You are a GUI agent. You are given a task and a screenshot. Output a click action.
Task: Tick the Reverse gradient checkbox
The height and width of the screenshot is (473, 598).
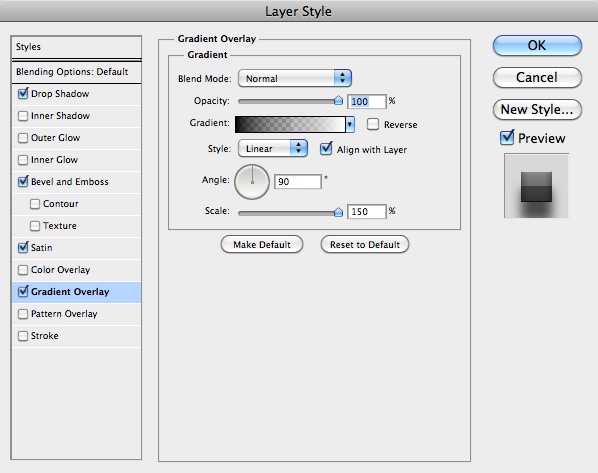click(x=373, y=124)
